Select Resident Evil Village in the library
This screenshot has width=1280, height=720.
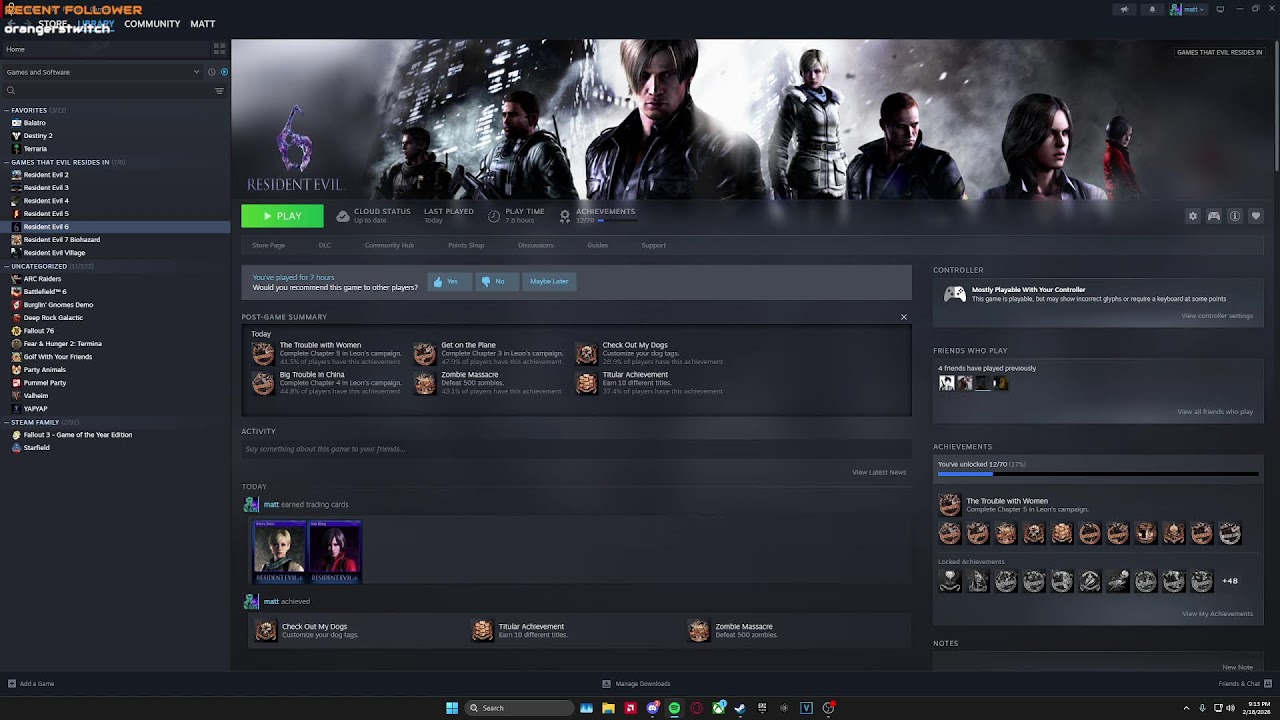tap(55, 253)
